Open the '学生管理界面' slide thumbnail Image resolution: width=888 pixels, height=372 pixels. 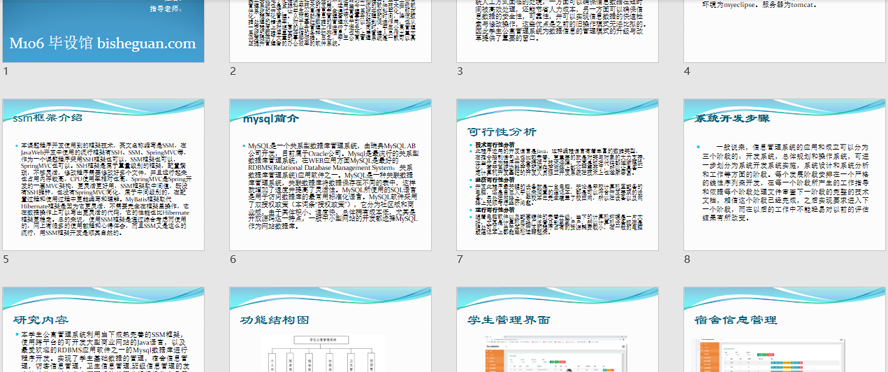point(557,330)
